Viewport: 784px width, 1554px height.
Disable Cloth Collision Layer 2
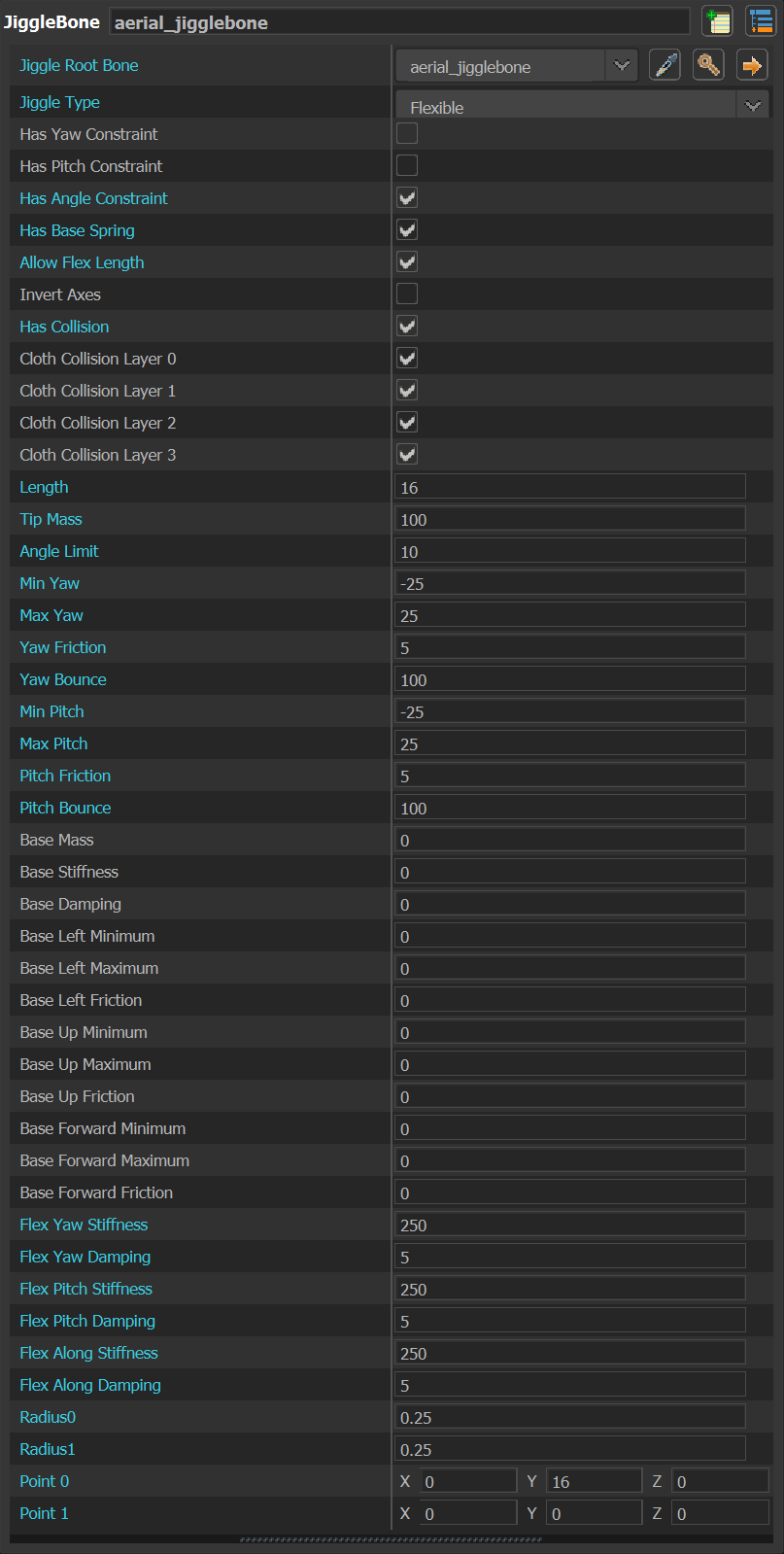coord(407,423)
